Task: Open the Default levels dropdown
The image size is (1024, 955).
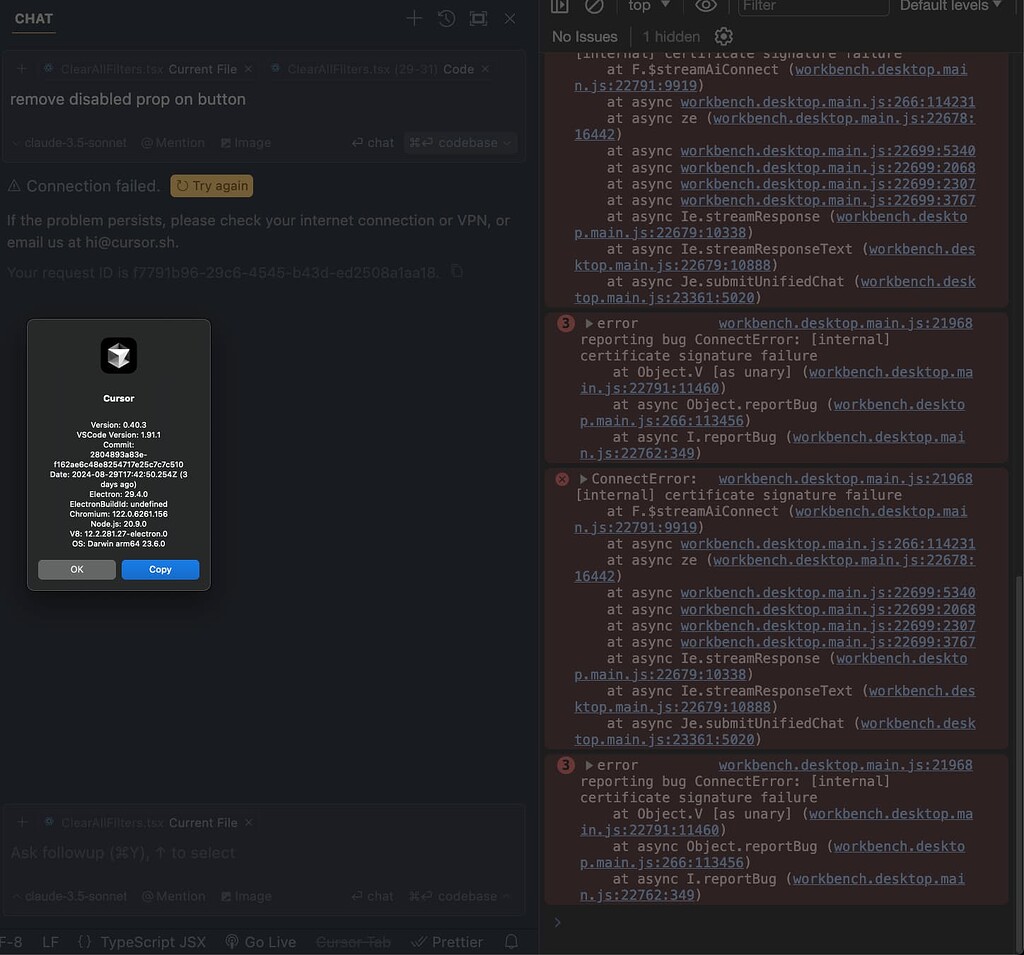Action: 948,7
